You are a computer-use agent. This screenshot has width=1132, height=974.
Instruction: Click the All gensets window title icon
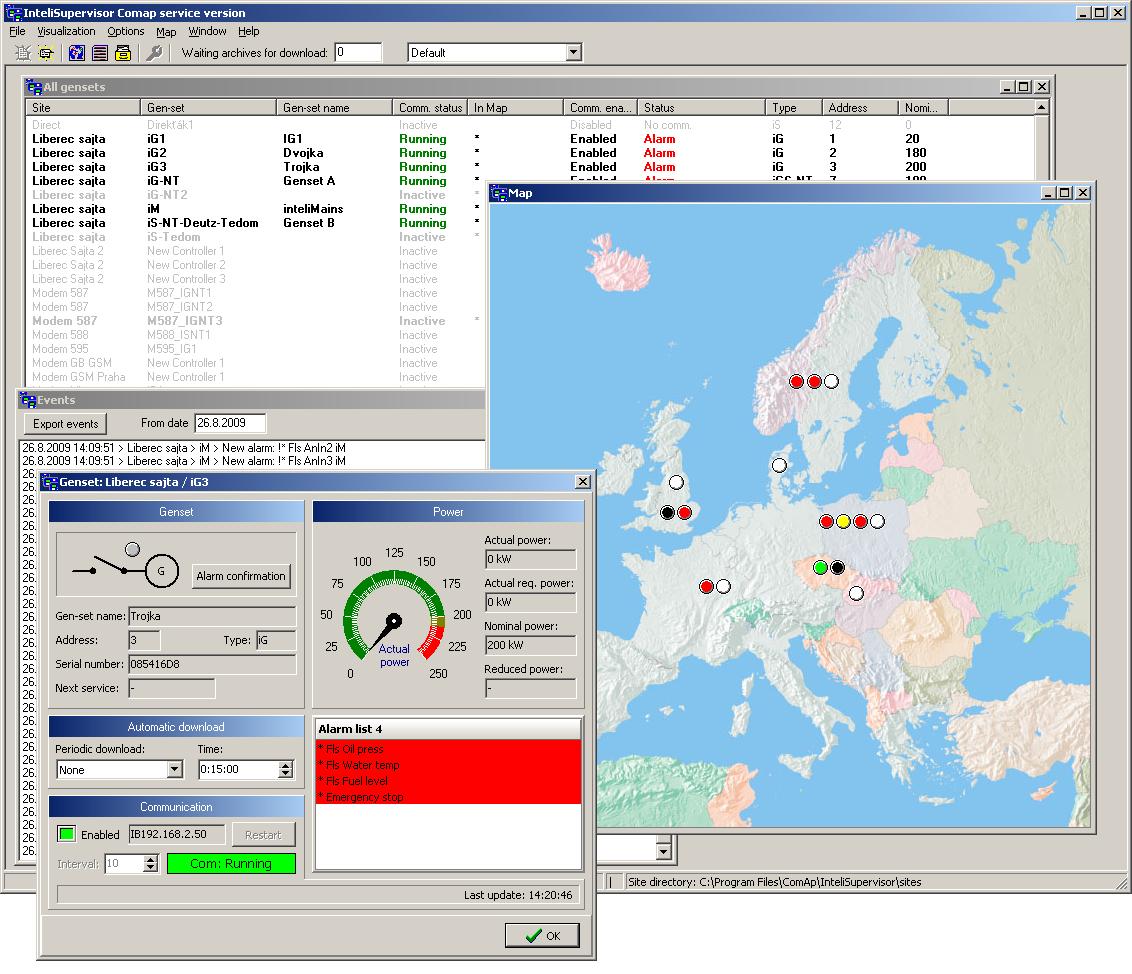[x=33, y=87]
